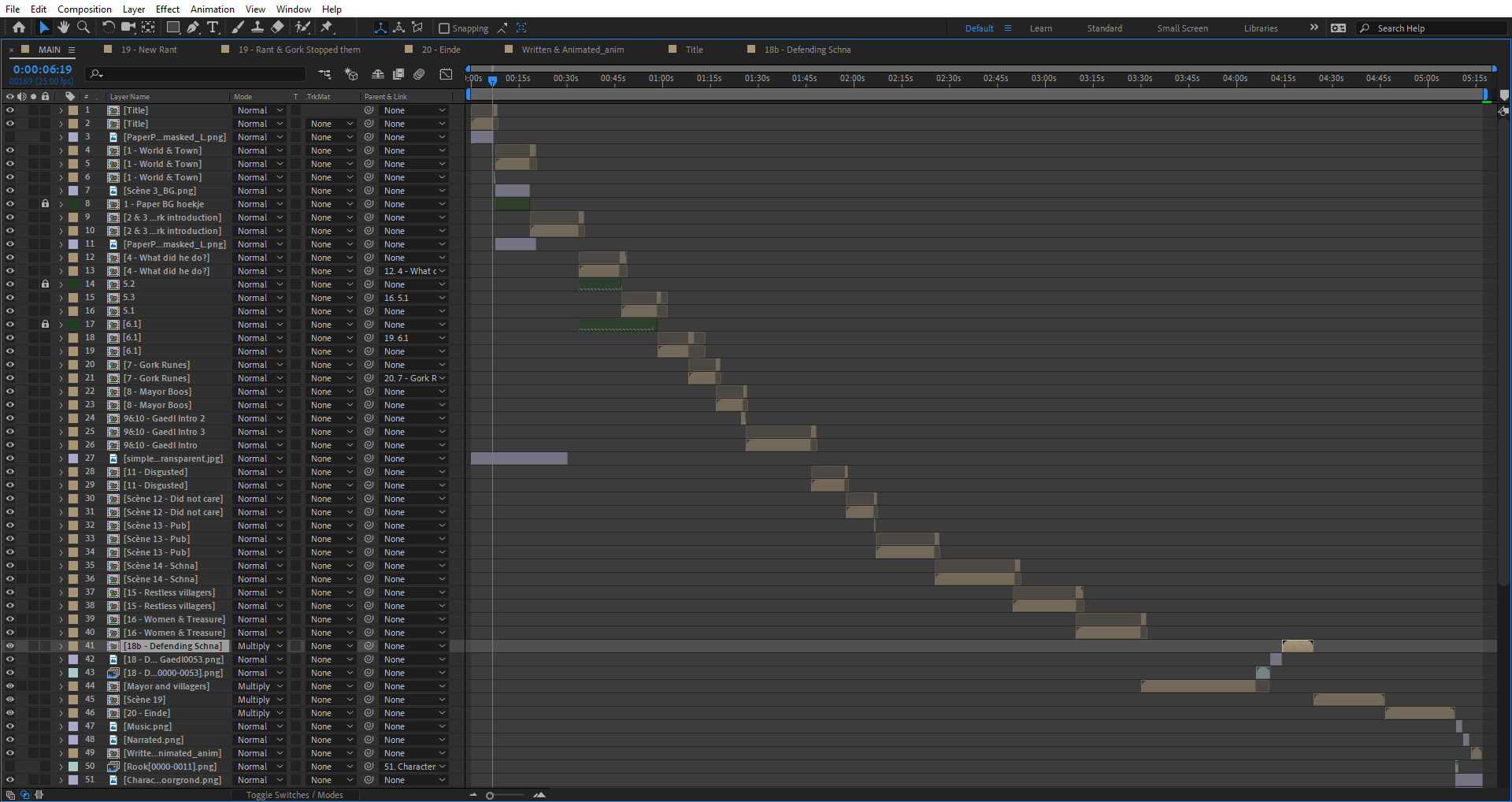Select the Brush tool
The height and width of the screenshot is (802, 1512).
[237, 28]
